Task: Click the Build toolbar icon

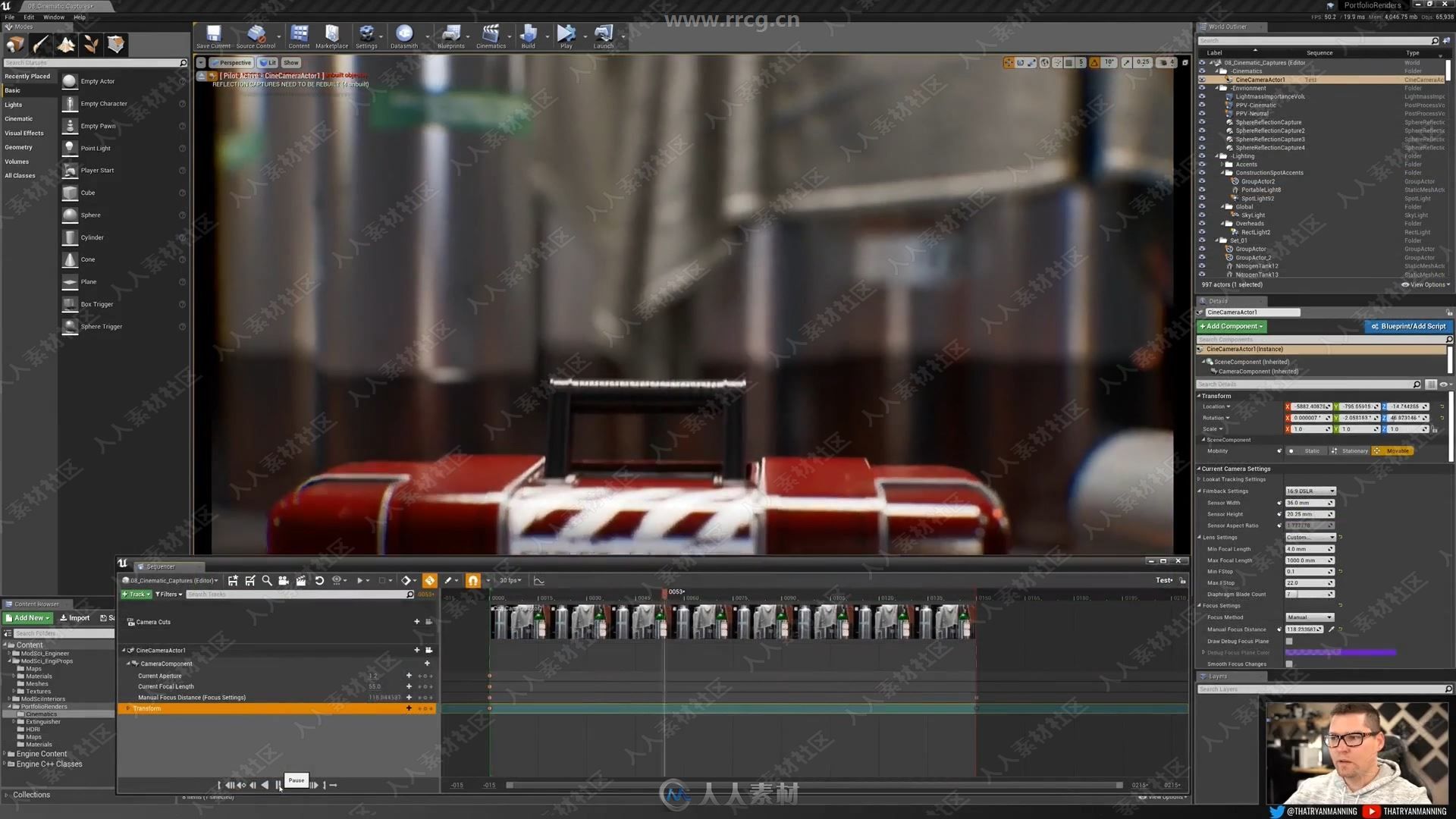Action: (528, 36)
